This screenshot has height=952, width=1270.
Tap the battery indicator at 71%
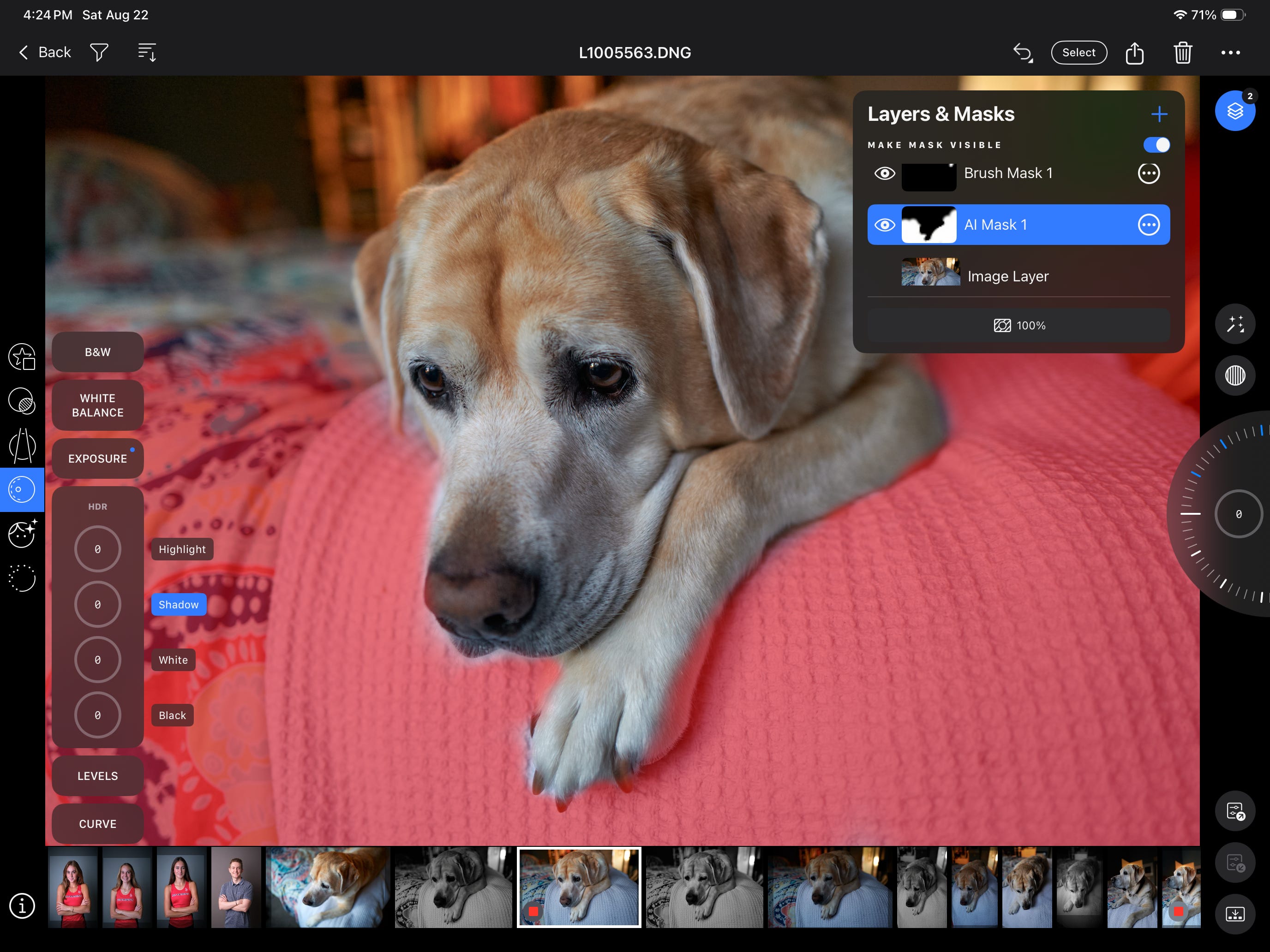1233,15
